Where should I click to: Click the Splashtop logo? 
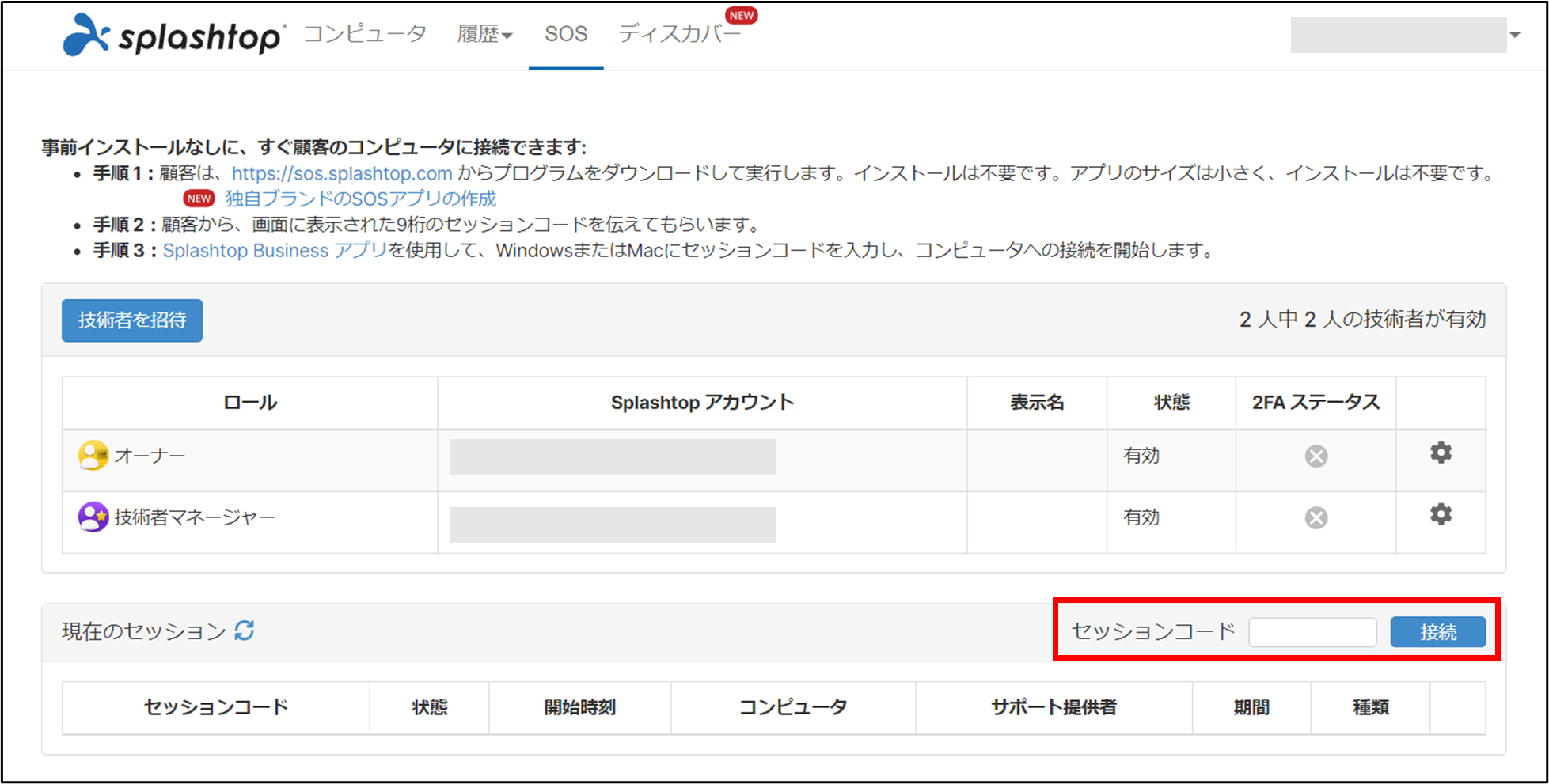[x=173, y=35]
